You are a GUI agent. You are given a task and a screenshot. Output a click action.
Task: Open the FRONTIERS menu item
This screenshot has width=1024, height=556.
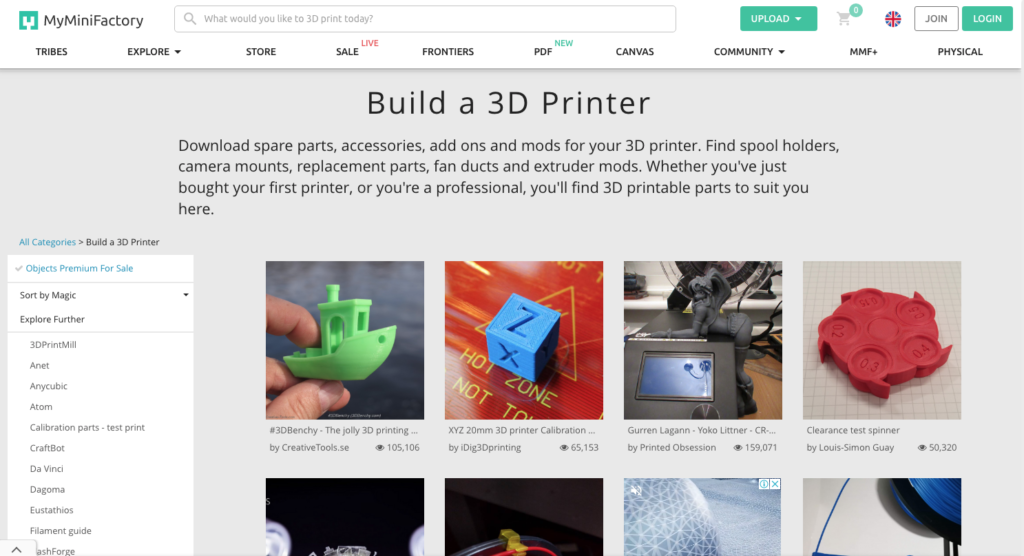[x=448, y=52]
